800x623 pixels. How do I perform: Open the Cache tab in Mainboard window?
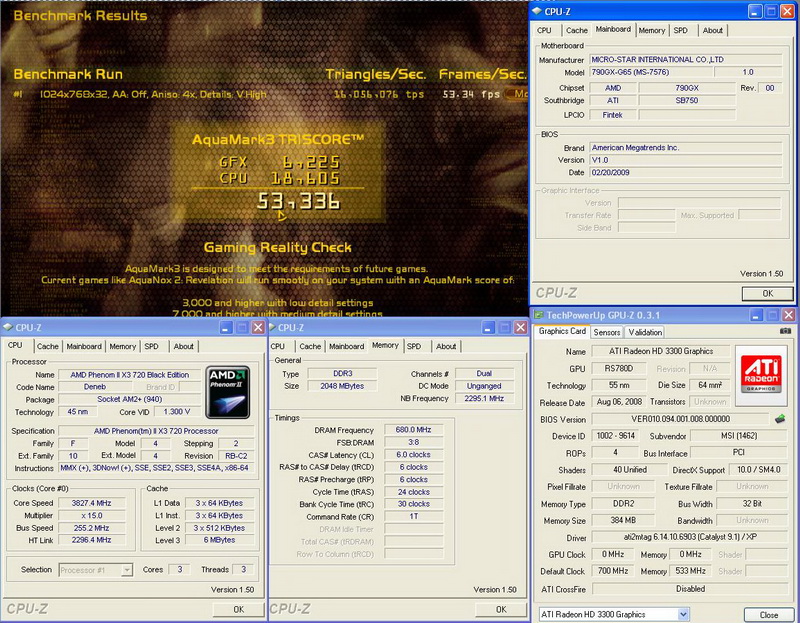tap(577, 30)
